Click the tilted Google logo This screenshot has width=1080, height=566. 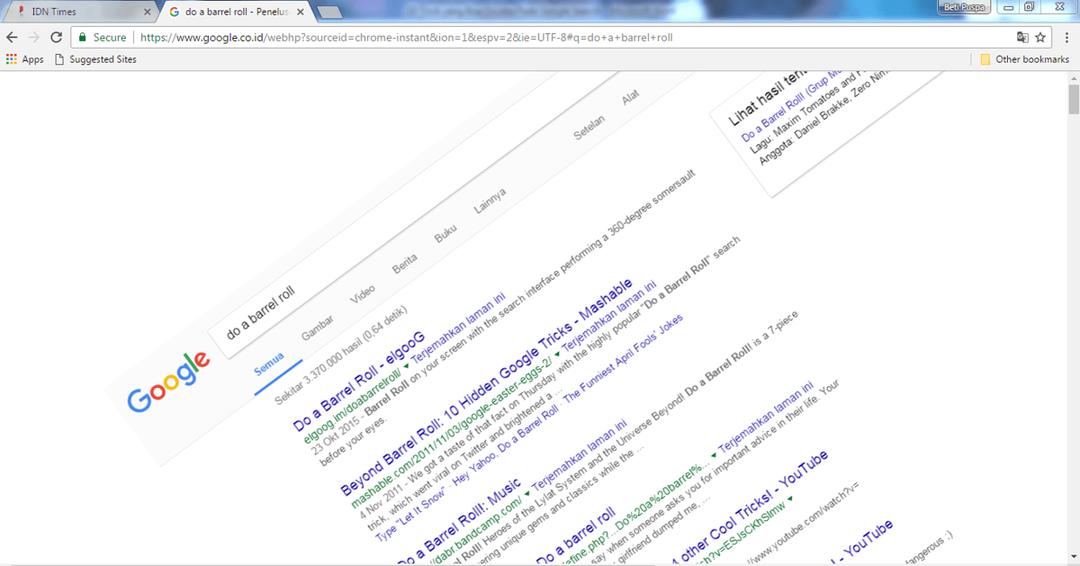(169, 381)
